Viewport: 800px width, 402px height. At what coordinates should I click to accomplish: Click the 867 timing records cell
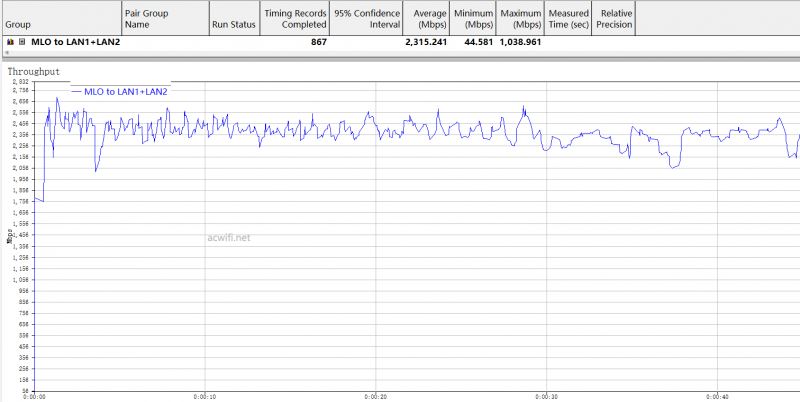point(318,43)
